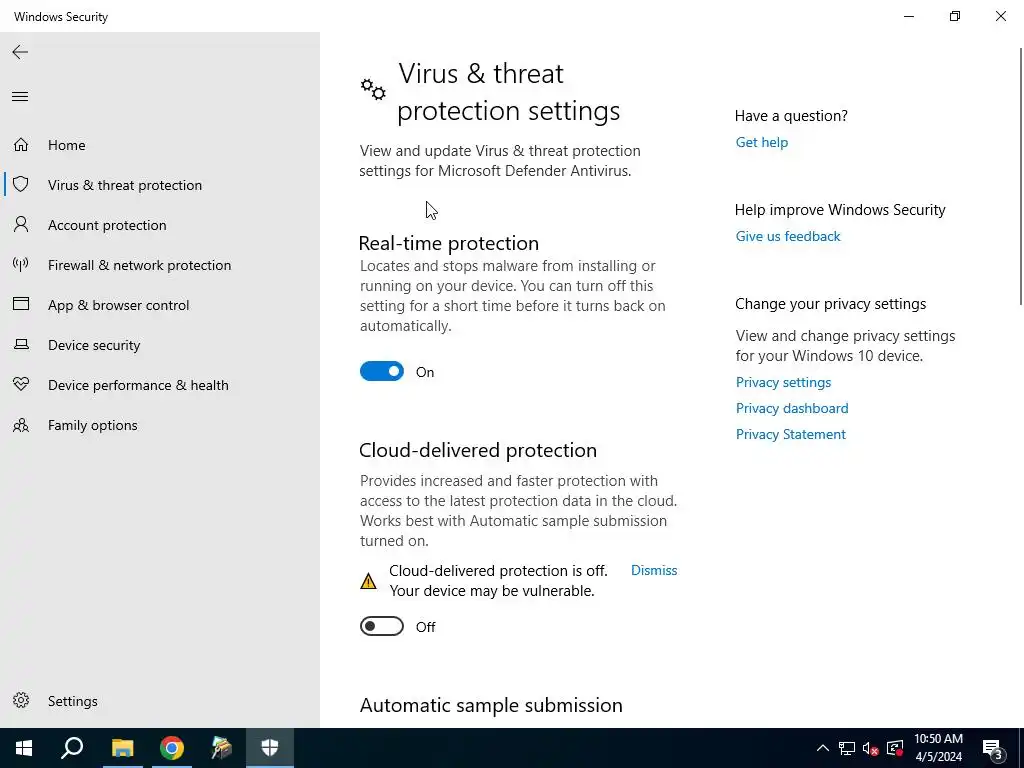Screen dimensions: 1024x768
Task: Open Settings label in sidebar
Action: click(72, 701)
